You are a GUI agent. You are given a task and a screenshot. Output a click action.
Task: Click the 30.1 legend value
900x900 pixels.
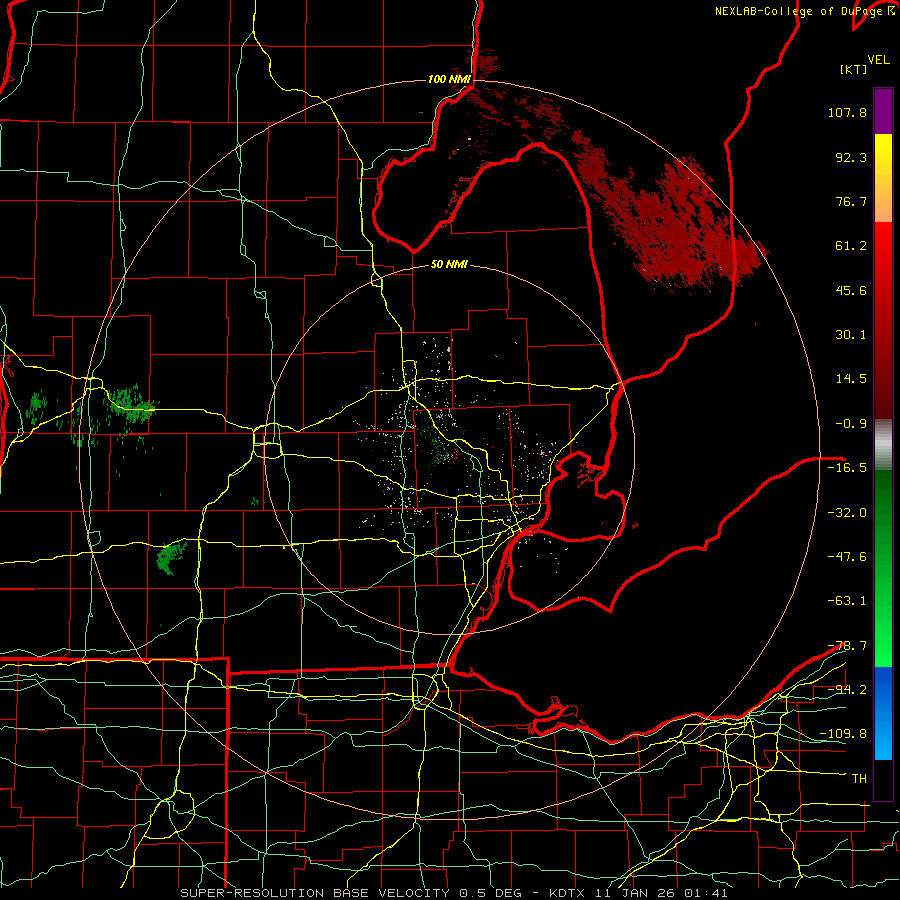tap(851, 335)
